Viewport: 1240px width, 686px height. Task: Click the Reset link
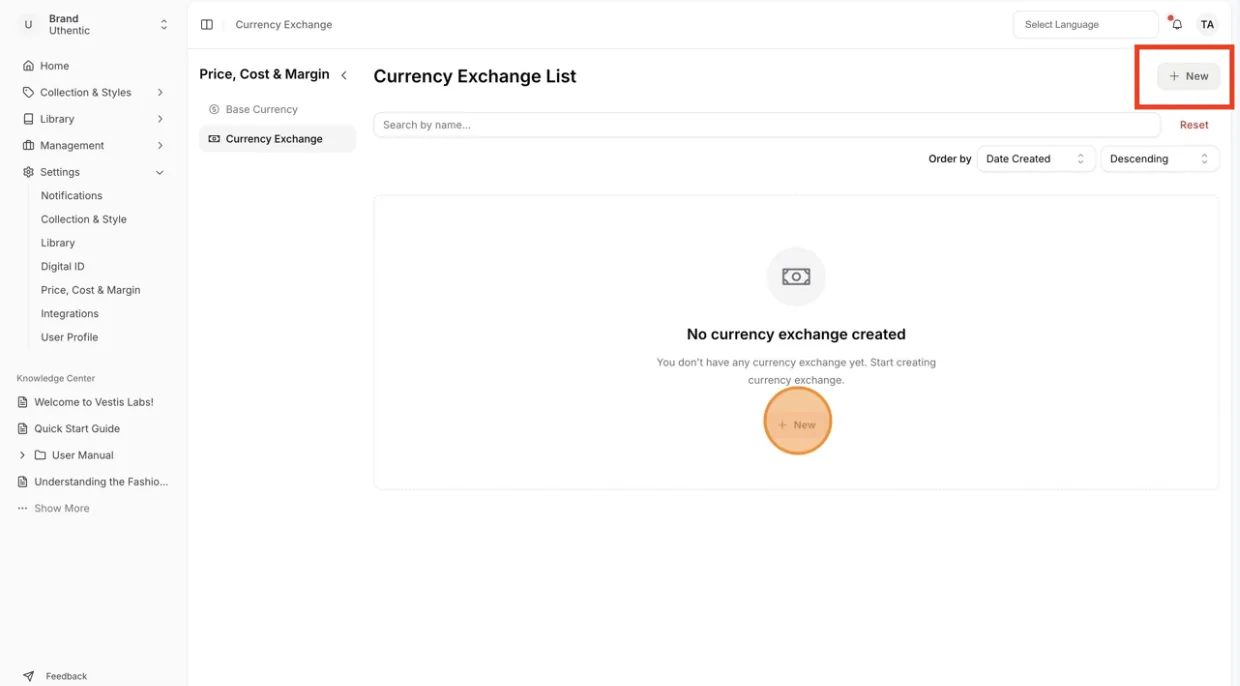point(1194,125)
